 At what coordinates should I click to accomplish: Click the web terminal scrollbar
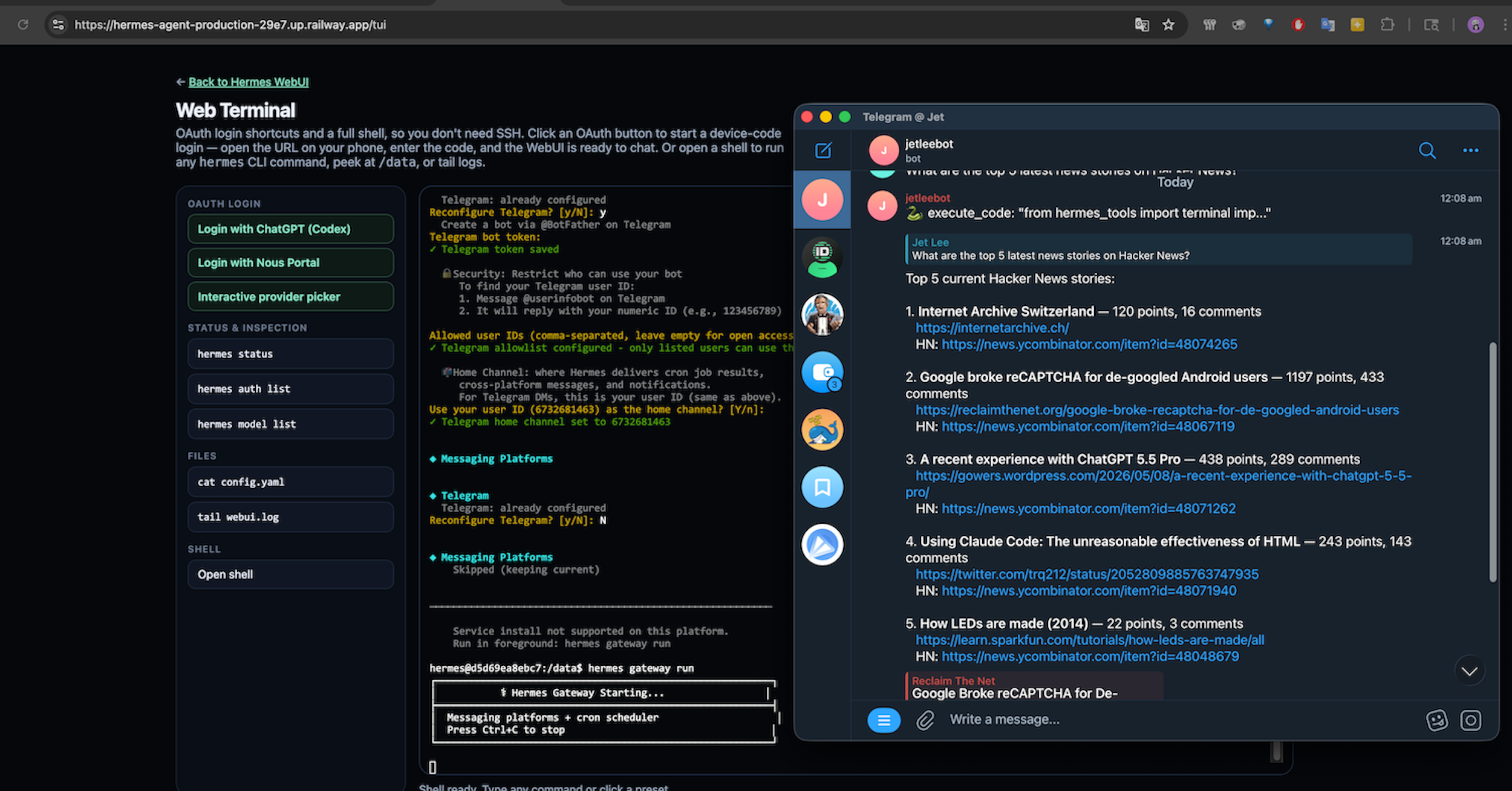coord(1277,751)
